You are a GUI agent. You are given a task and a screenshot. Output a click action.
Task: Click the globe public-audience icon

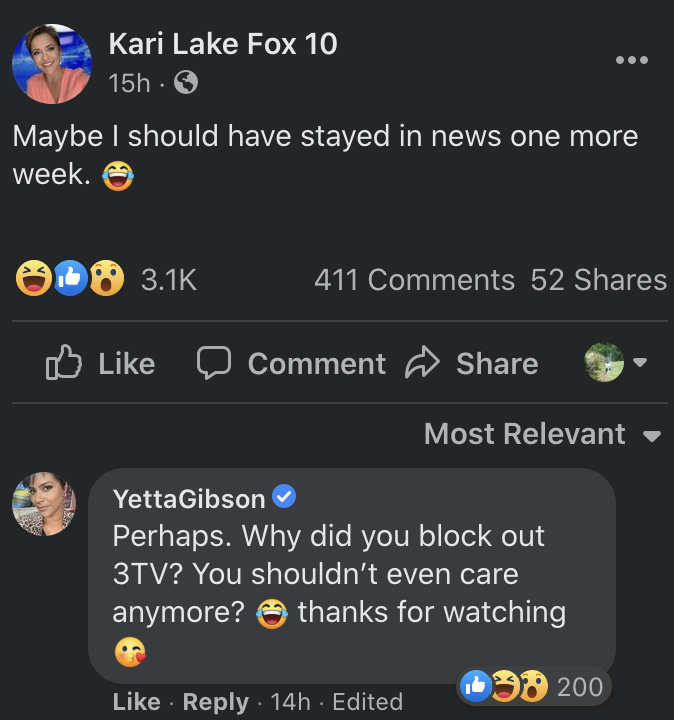tap(186, 83)
